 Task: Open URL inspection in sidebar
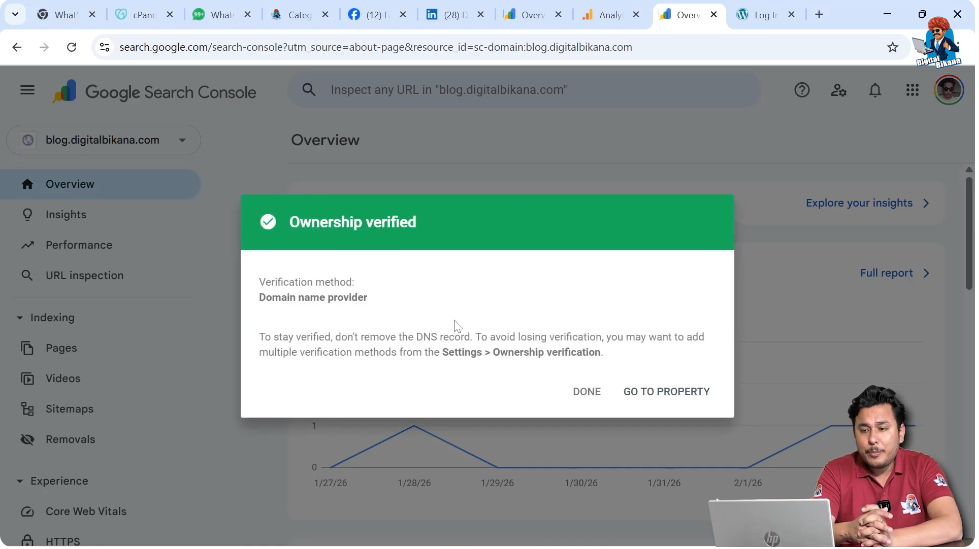click(85, 276)
